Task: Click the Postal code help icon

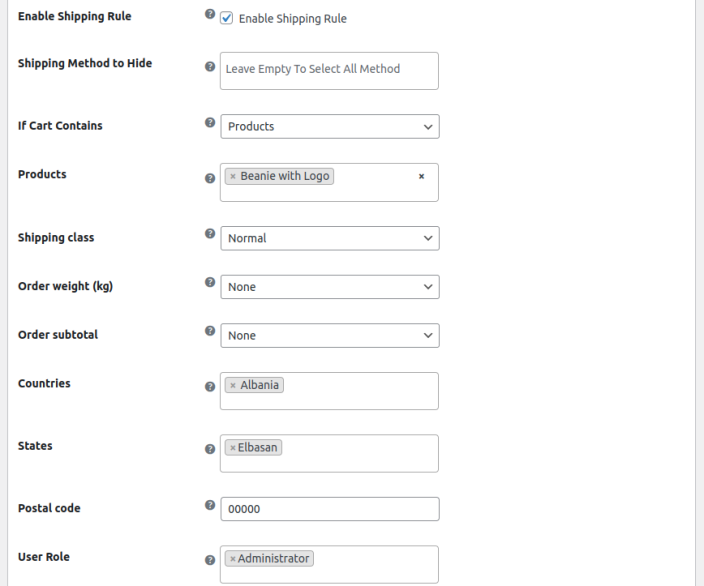Action: [x=210, y=505]
